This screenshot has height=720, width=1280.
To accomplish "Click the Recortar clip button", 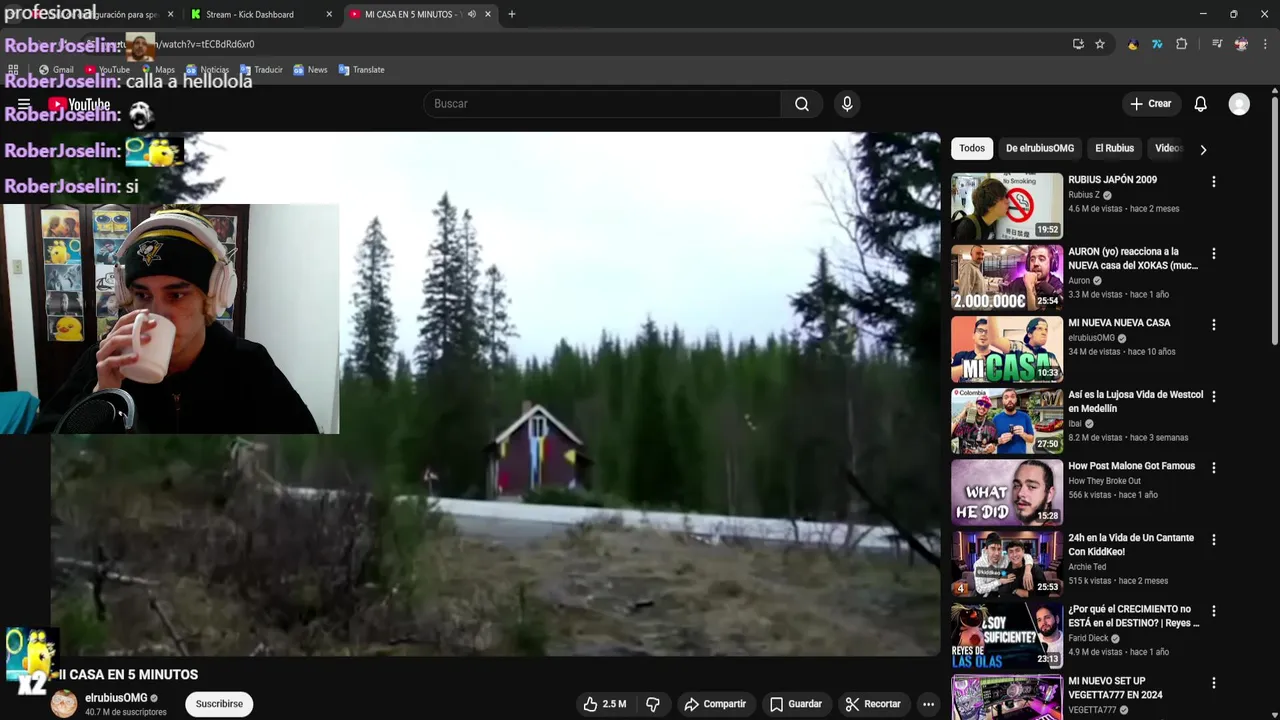I will (x=873, y=704).
